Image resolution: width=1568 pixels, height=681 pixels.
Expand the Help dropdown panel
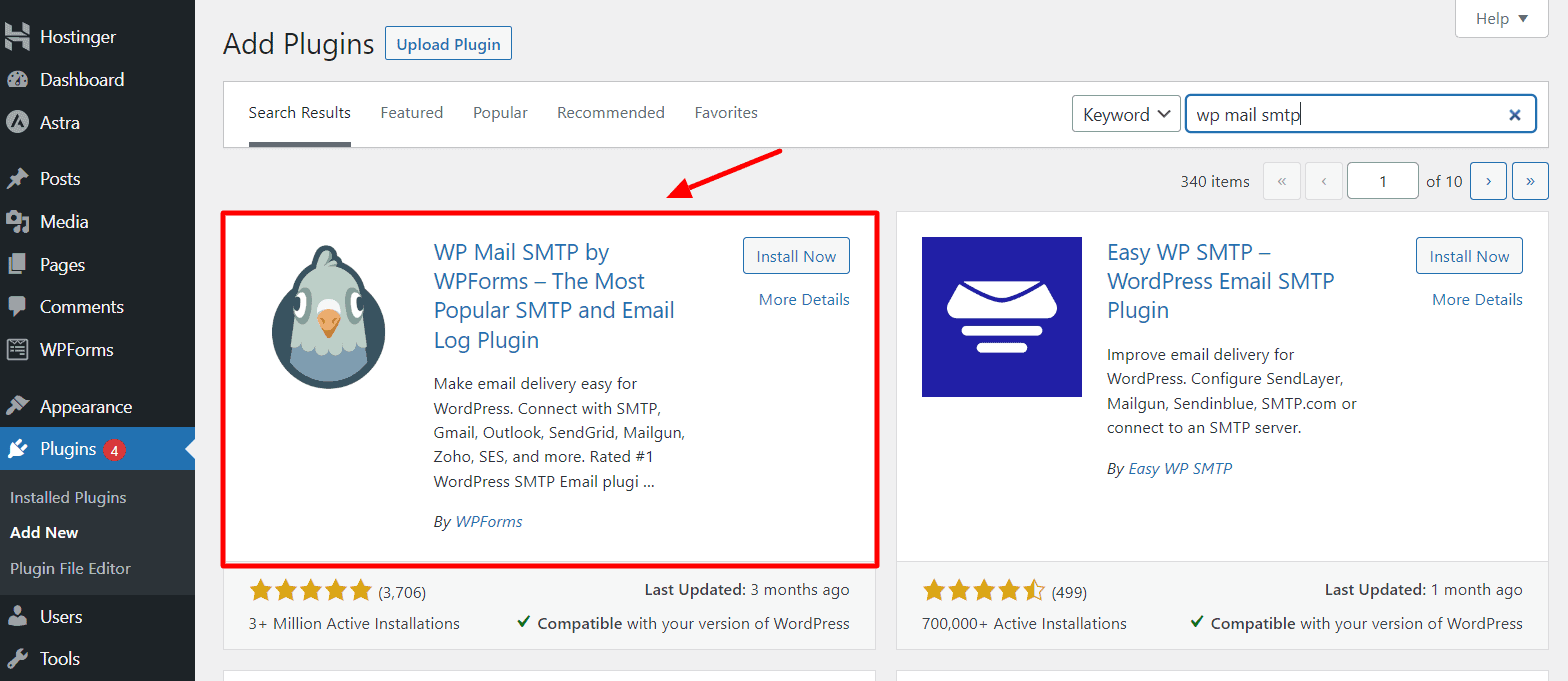(1501, 19)
